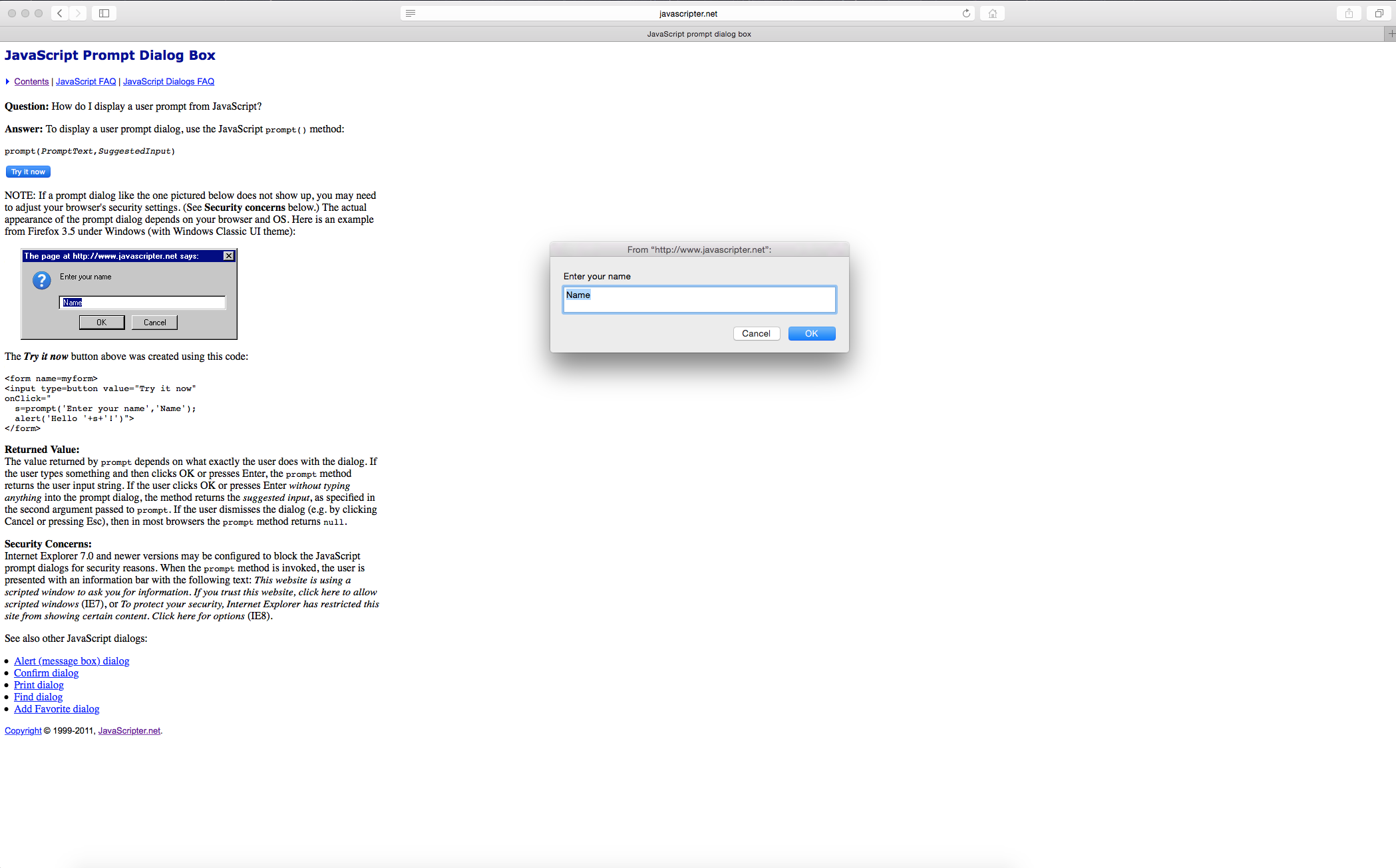Click the Safari back arrow button
Screen dimensions: 1396x868
(60, 13)
